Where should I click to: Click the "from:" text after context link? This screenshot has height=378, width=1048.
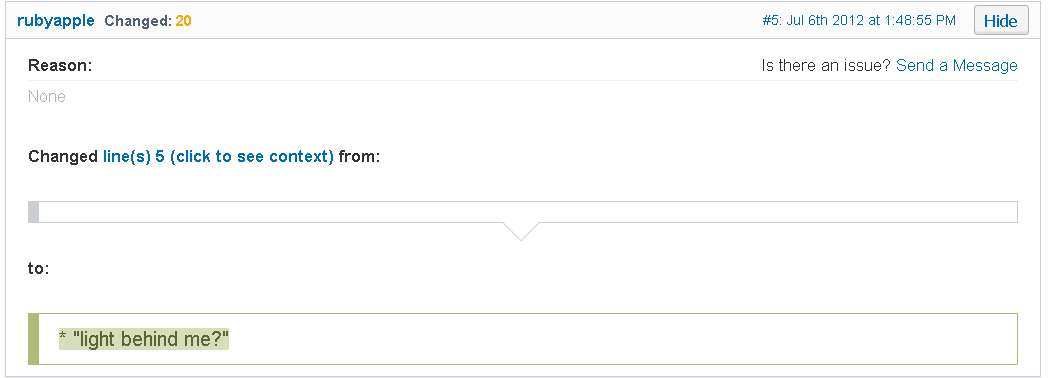tap(360, 157)
